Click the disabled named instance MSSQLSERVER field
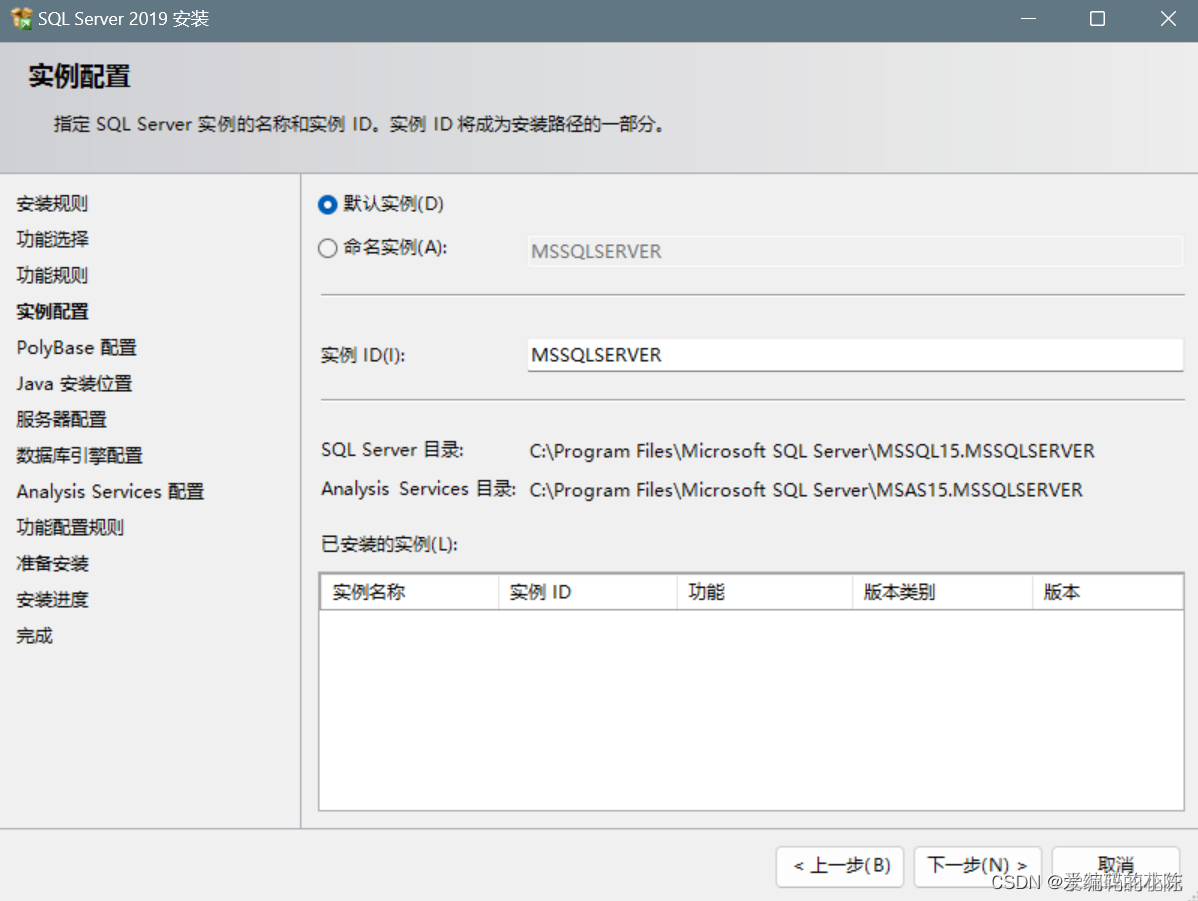This screenshot has width=1198, height=901. [855, 251]
